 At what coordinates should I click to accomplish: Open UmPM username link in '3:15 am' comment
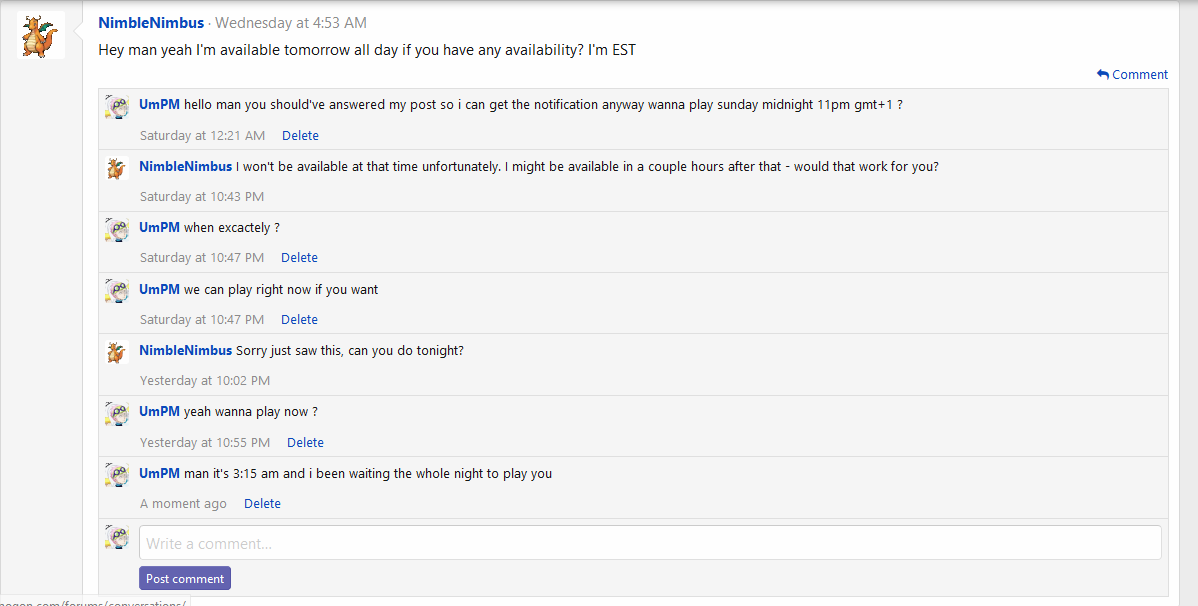(159, 473)
